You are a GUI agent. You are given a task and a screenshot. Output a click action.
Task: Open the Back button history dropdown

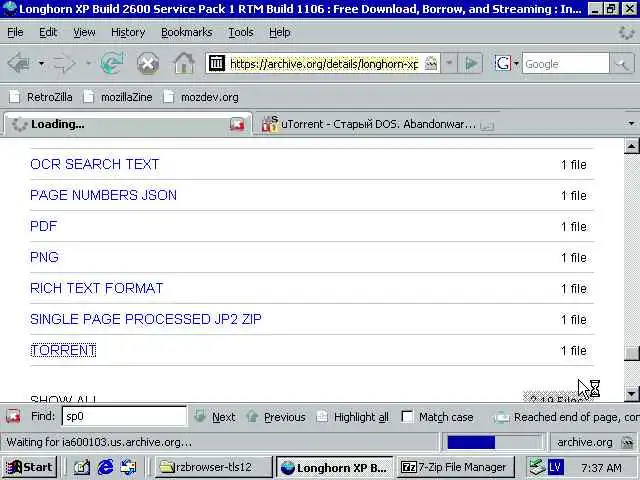41,64
